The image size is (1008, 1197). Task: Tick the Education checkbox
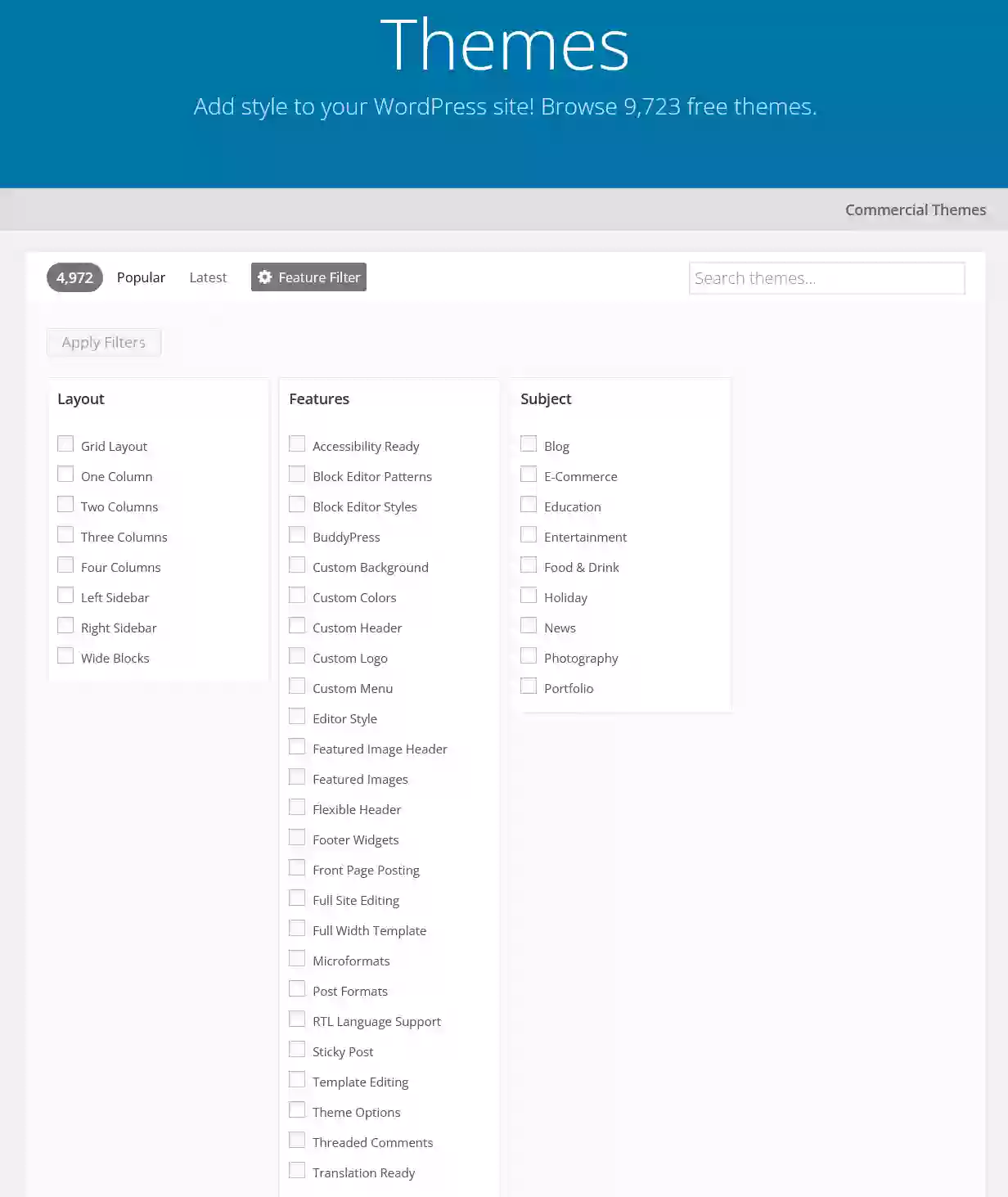click(529, 504)
